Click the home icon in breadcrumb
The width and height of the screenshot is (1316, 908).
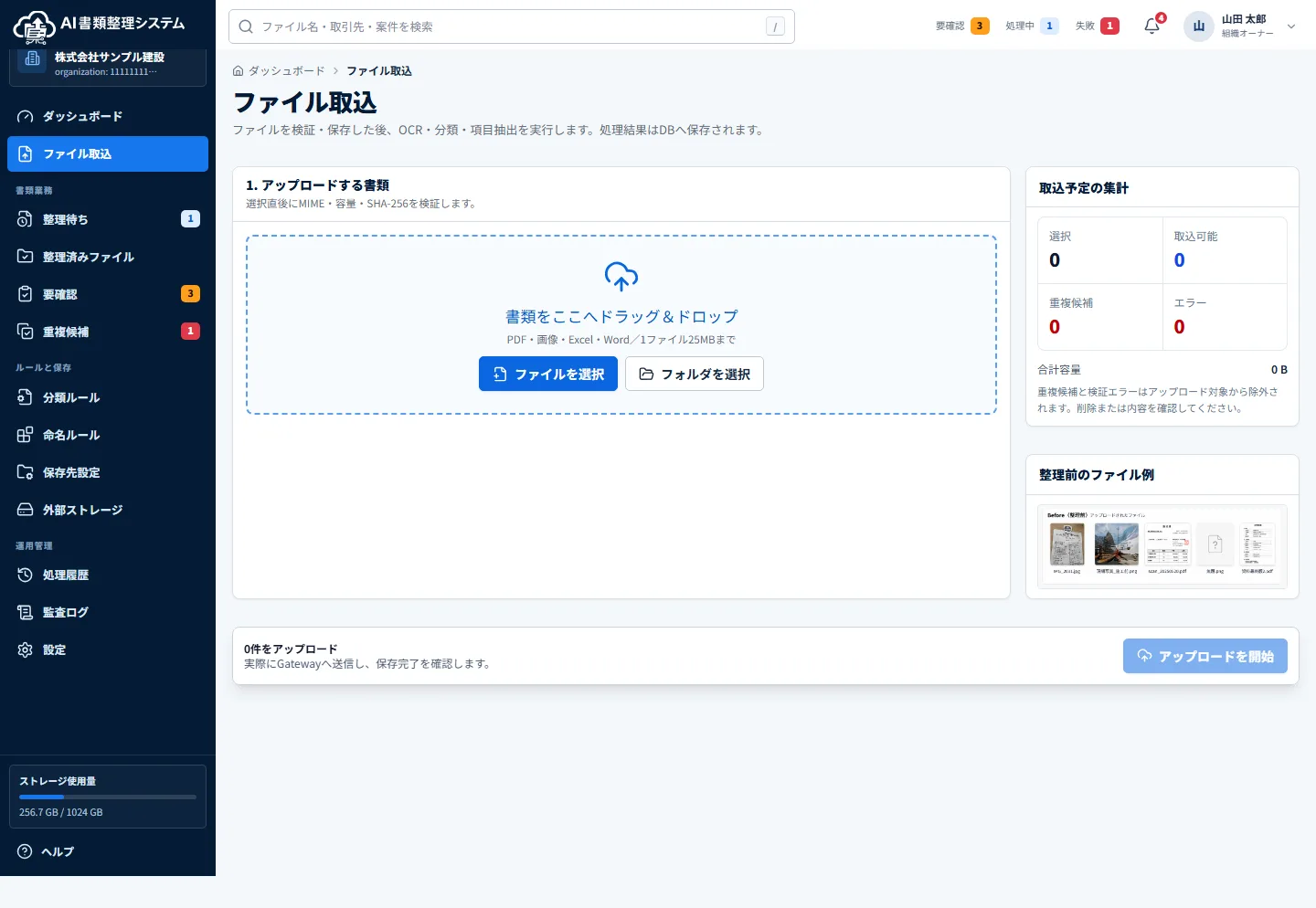pos(239,70)
